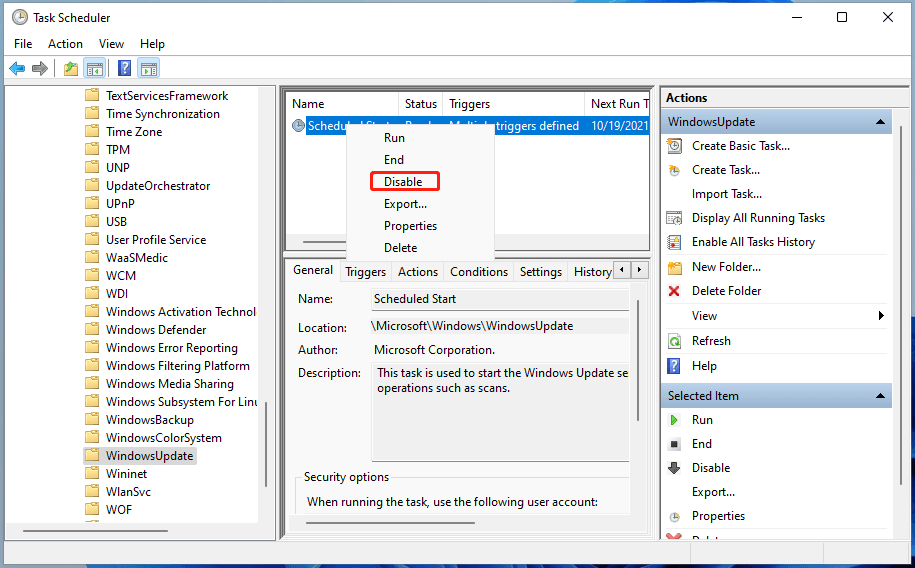Choose End in the context menu

(x=394, y=160)
